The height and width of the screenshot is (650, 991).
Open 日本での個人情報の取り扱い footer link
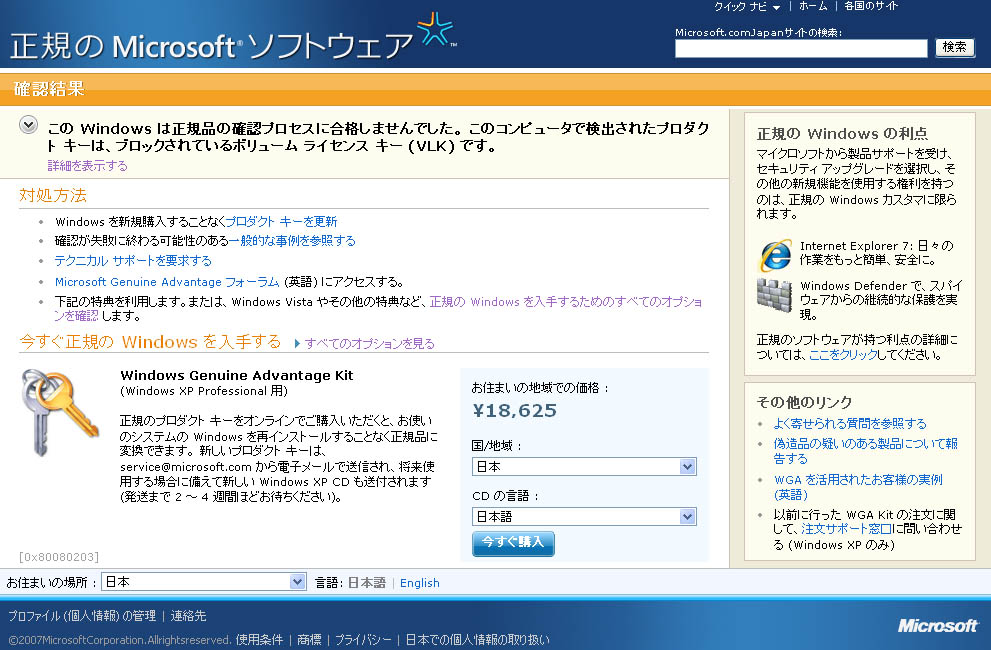(477, 640)
